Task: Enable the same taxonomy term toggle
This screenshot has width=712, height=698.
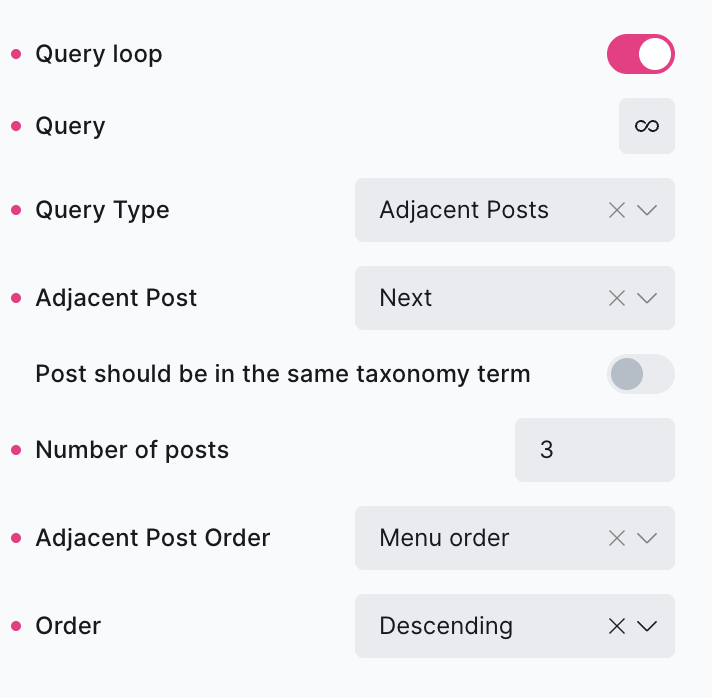Action: click(x=641, y=374)
